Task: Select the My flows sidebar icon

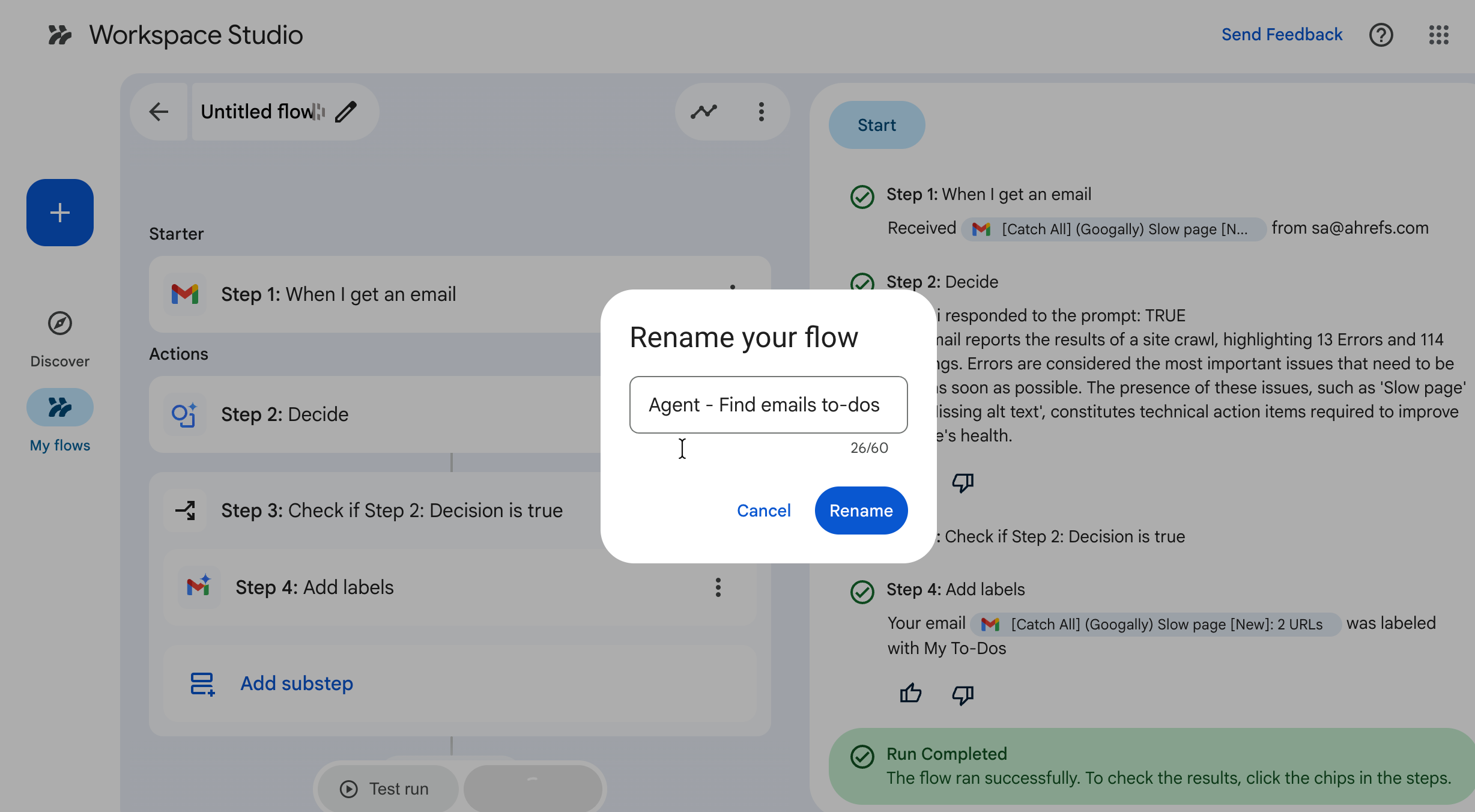Action: (x=60, y=407)
